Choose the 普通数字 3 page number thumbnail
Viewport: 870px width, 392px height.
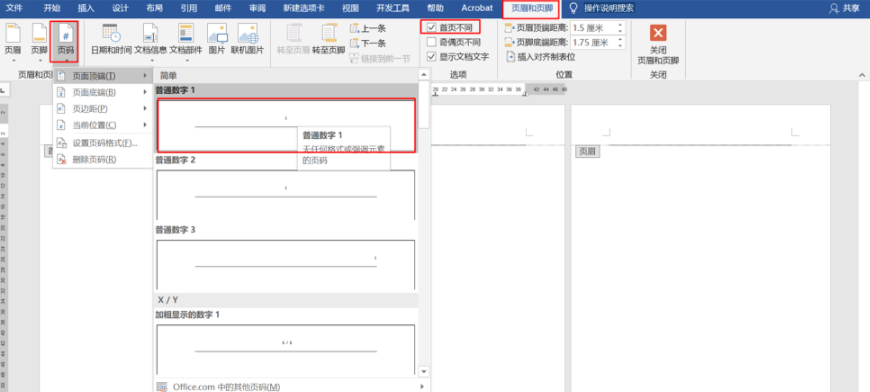click(x=286, y=264)
